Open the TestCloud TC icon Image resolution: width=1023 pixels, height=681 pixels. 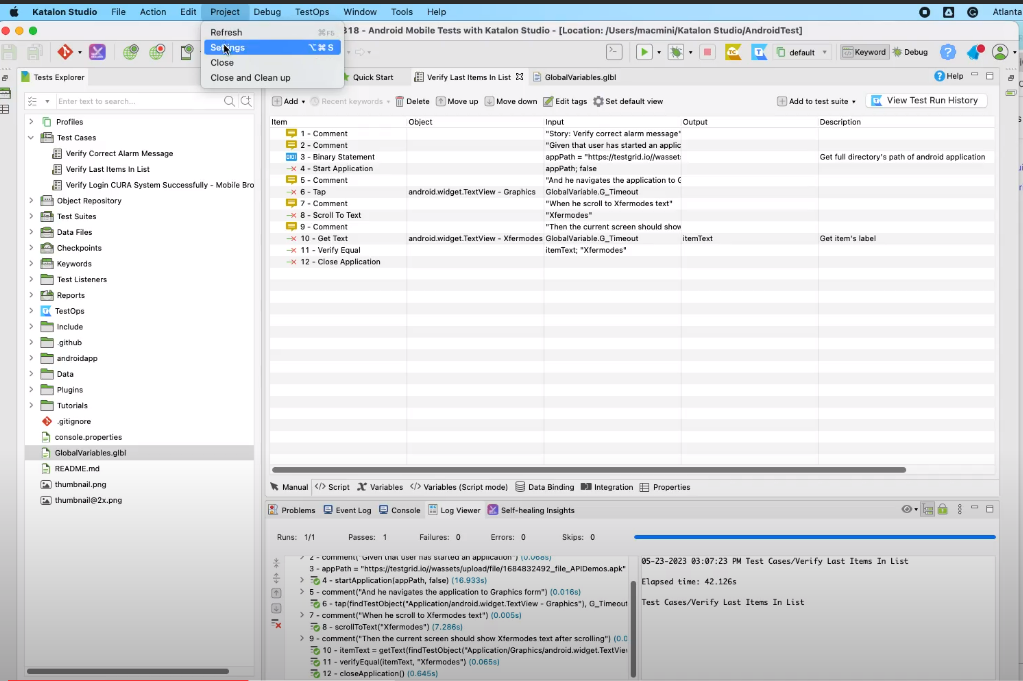pos(733,52)
